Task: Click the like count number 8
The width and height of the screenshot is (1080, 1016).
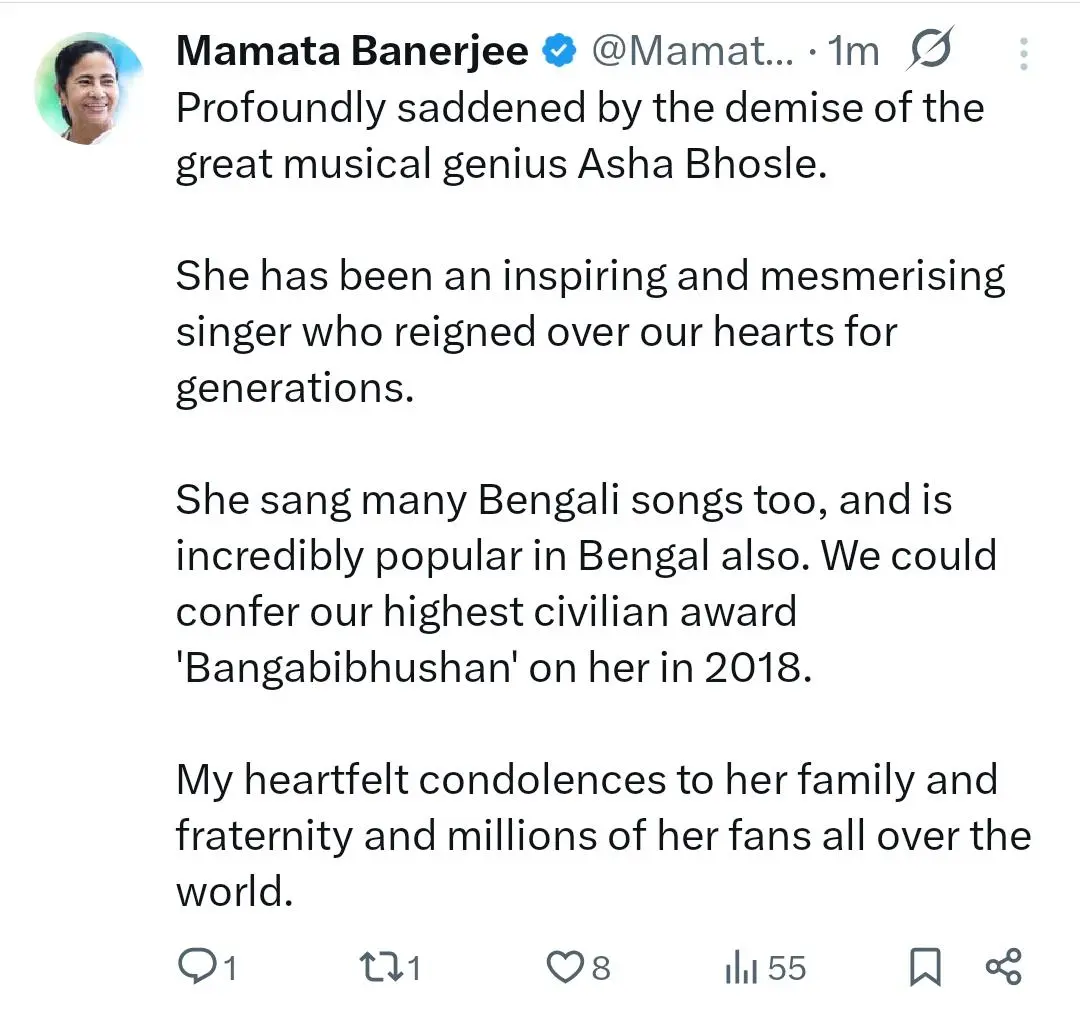Action: click(x=601, y=967)
